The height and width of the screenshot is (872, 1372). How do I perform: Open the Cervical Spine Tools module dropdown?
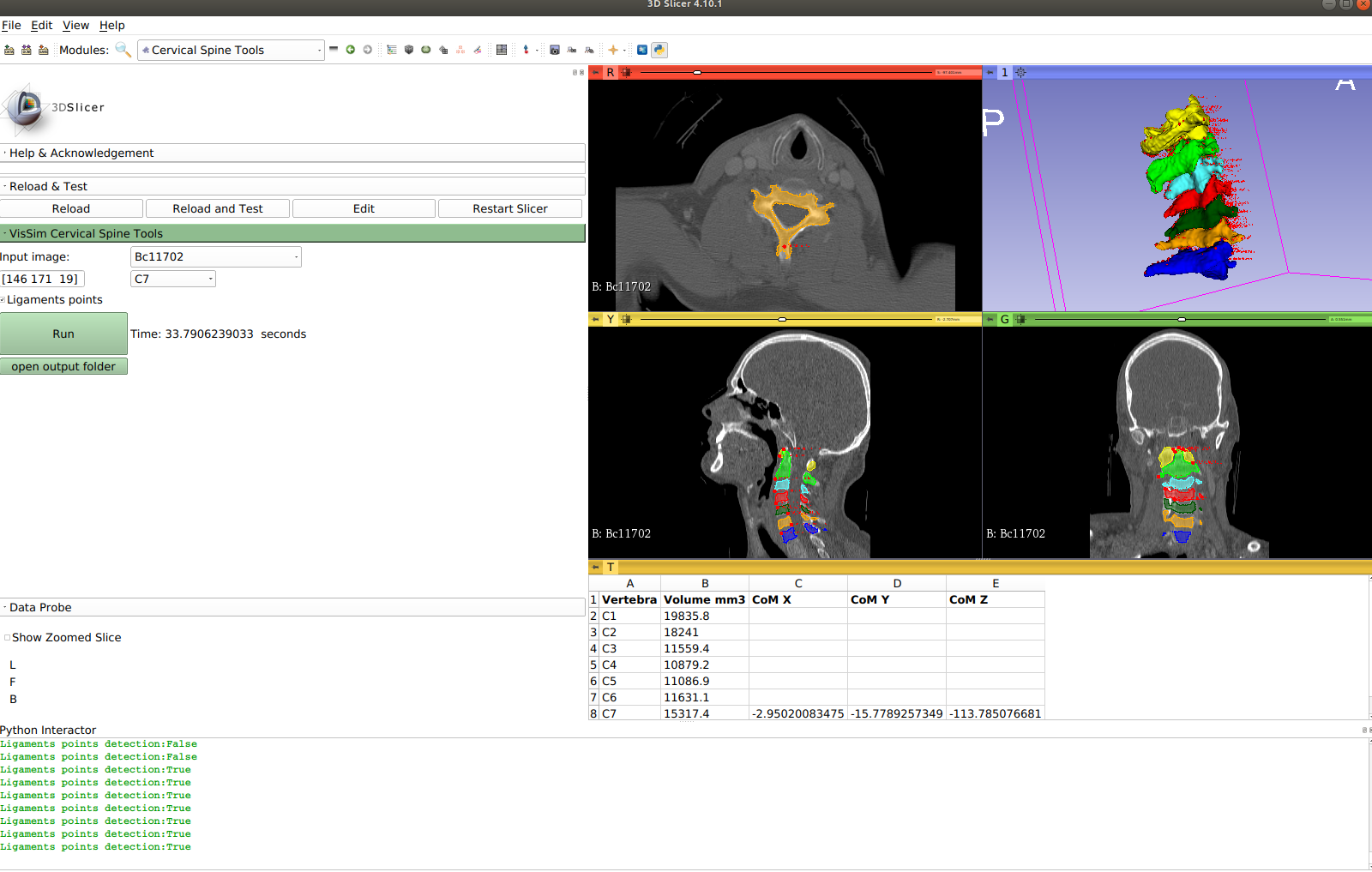point(231,50)
